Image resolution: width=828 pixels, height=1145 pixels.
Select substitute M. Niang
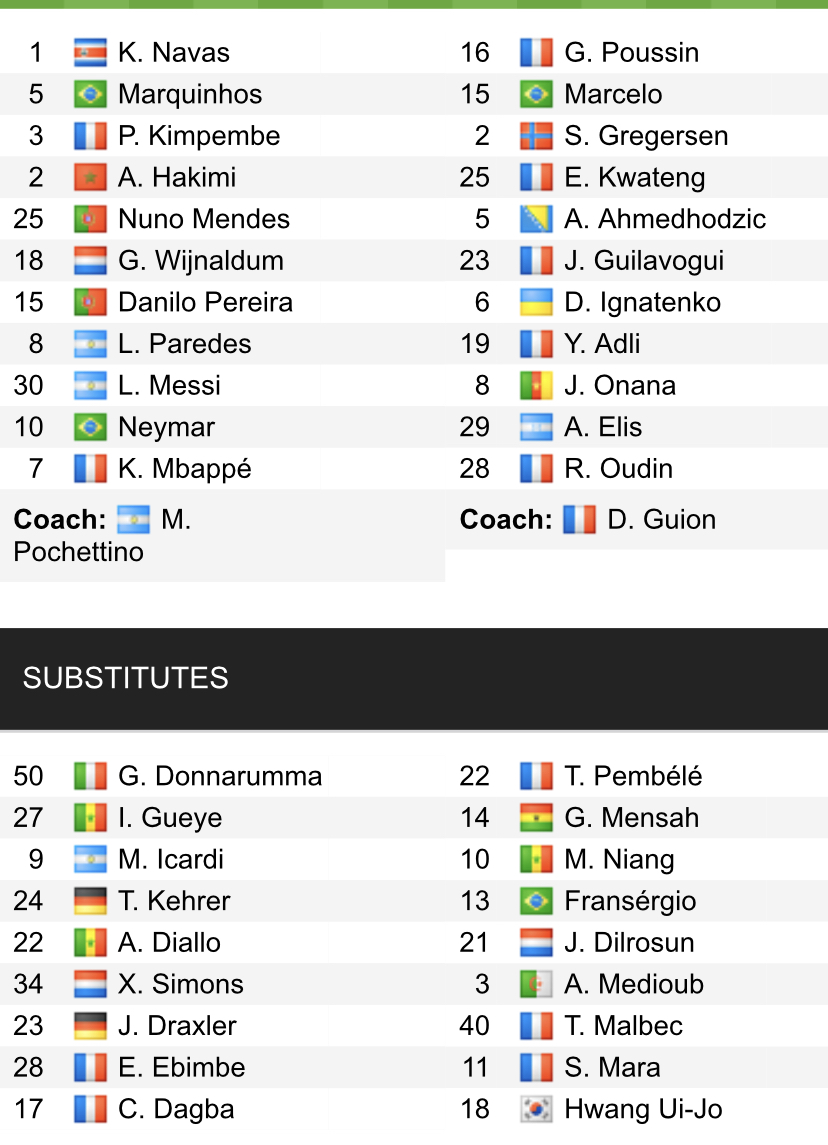(x=619, y=860)
